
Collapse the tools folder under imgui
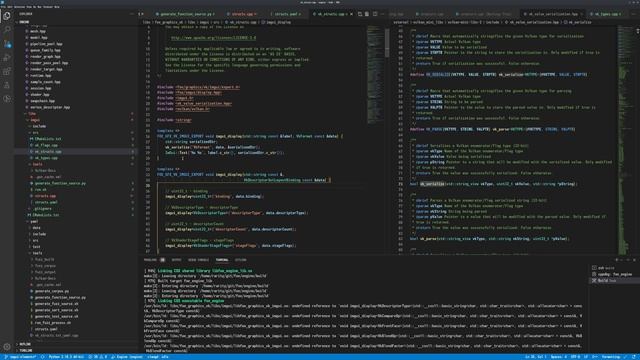37,164
